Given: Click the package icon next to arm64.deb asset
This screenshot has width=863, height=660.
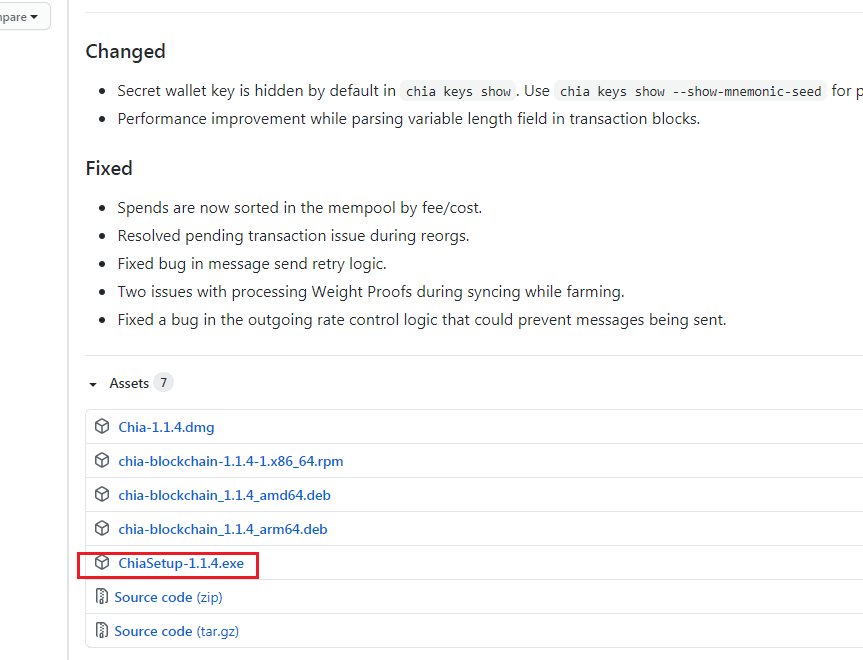Looking at the screenshot, I should tap(102, 528).
